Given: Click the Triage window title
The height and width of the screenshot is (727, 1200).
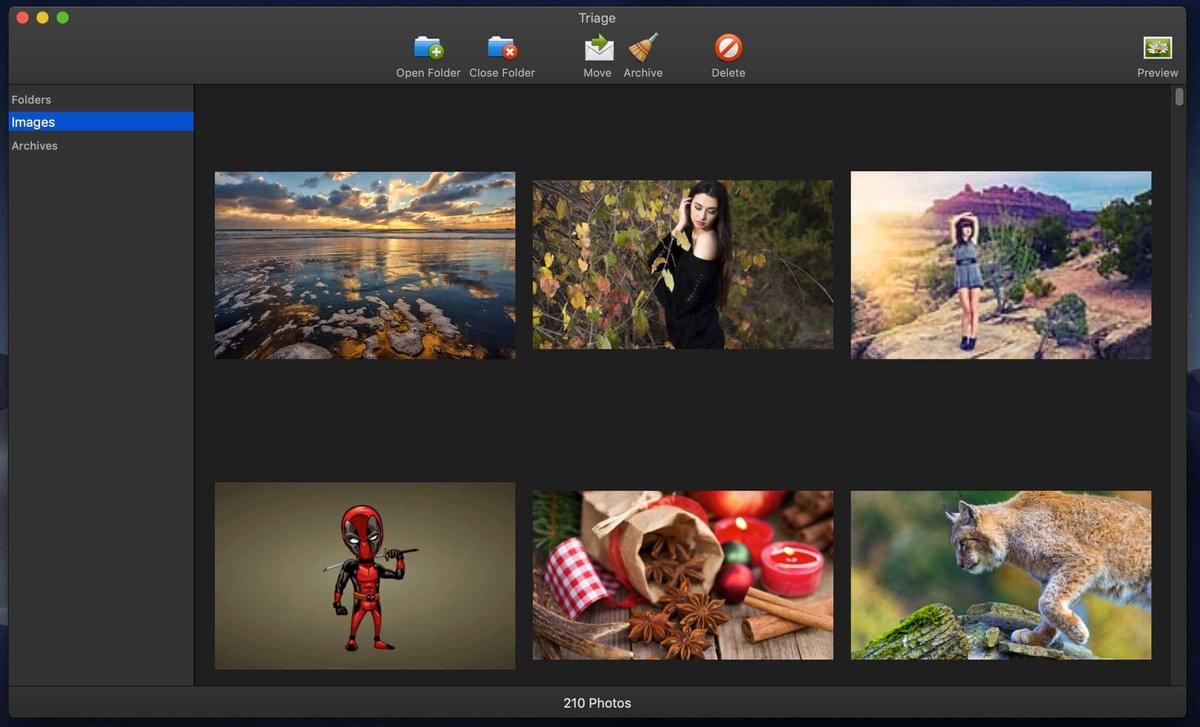Looking at the screenshot, I should coord(597,18).
